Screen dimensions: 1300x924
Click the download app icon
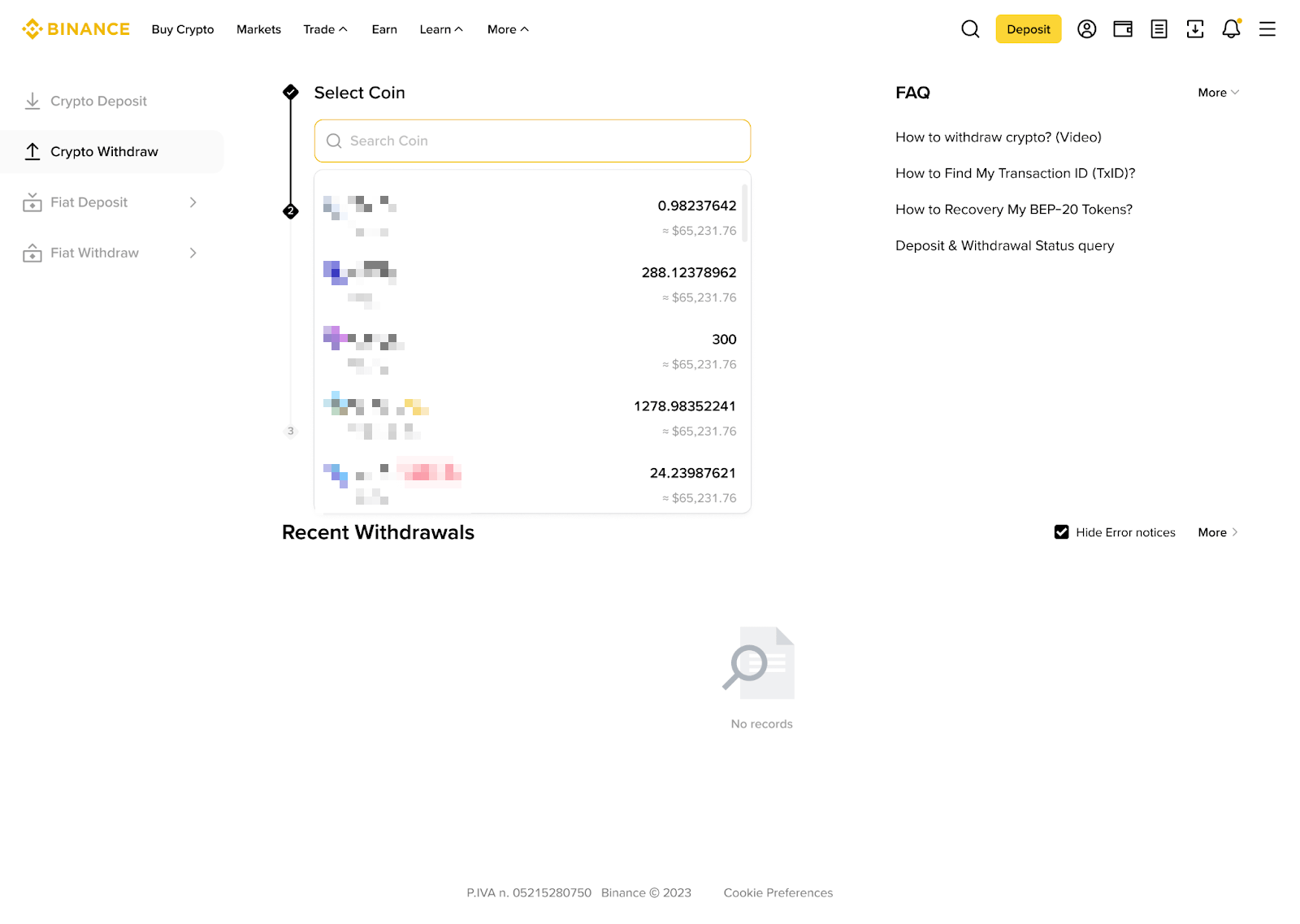point(1195,29)
